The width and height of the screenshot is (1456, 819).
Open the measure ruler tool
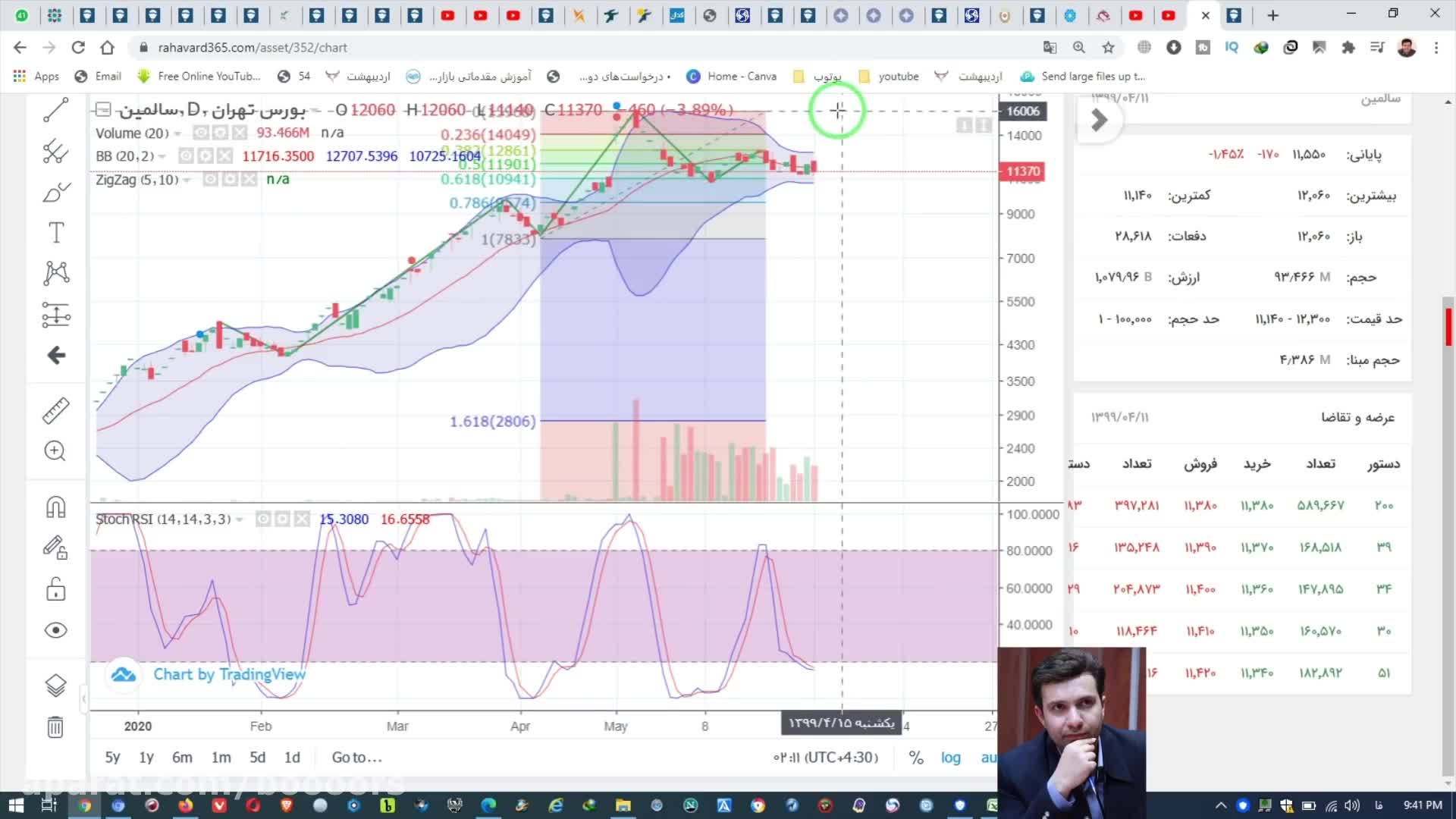(x=55, y=410)
